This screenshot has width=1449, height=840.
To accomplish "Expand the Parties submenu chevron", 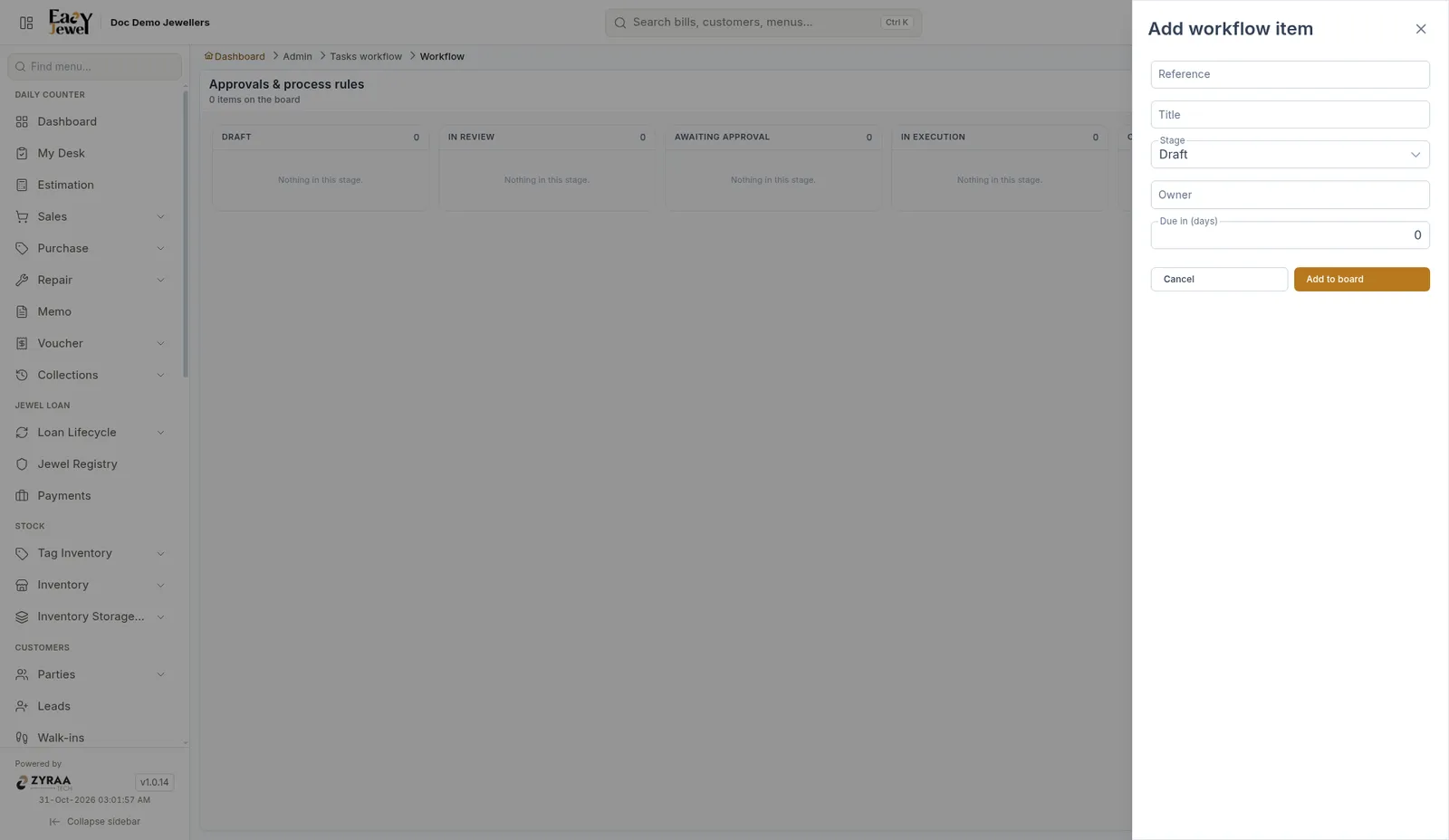I will point(161,674).
